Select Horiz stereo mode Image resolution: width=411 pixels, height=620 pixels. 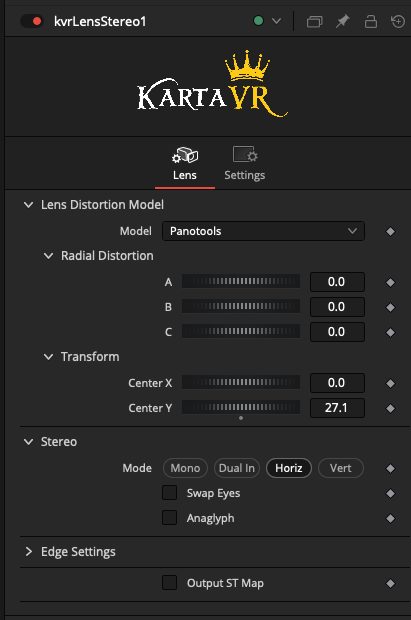(289, 468)
